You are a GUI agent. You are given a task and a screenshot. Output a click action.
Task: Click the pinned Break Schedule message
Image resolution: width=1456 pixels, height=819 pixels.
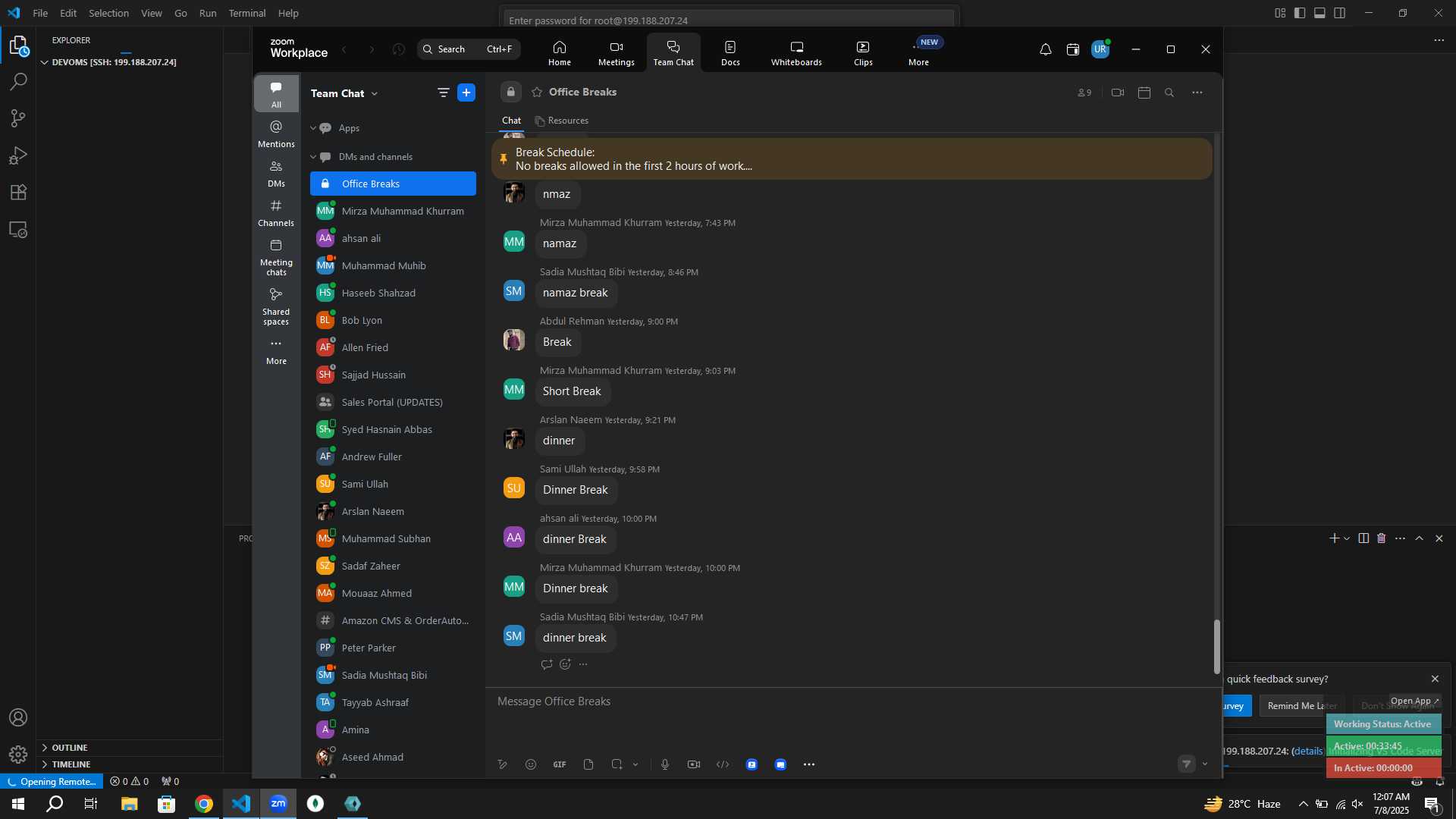851,159
